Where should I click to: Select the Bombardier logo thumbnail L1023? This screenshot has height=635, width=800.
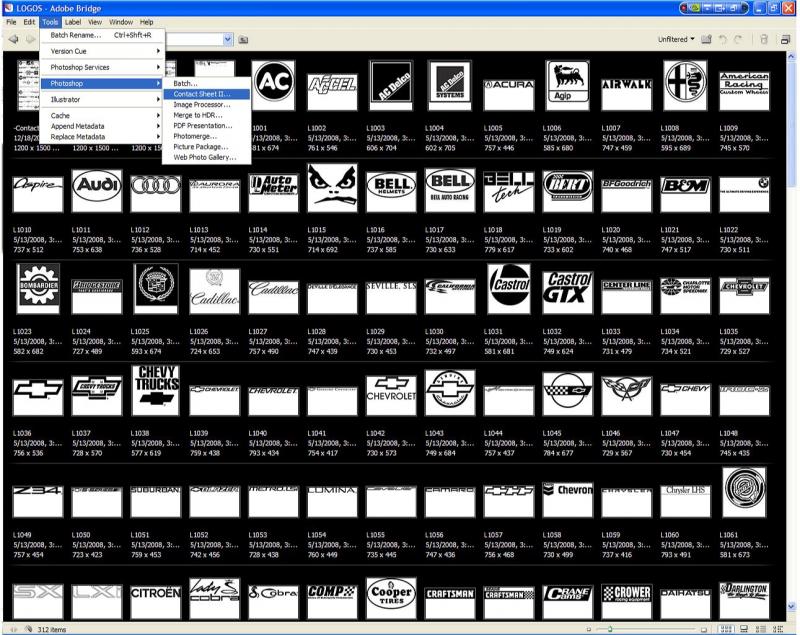(38, 288)
